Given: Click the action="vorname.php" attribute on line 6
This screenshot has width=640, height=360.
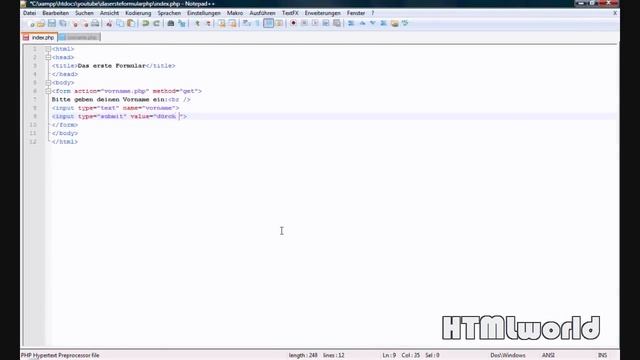Looking at the screenshot, I should pyautogui.click(x=112, y=91).
